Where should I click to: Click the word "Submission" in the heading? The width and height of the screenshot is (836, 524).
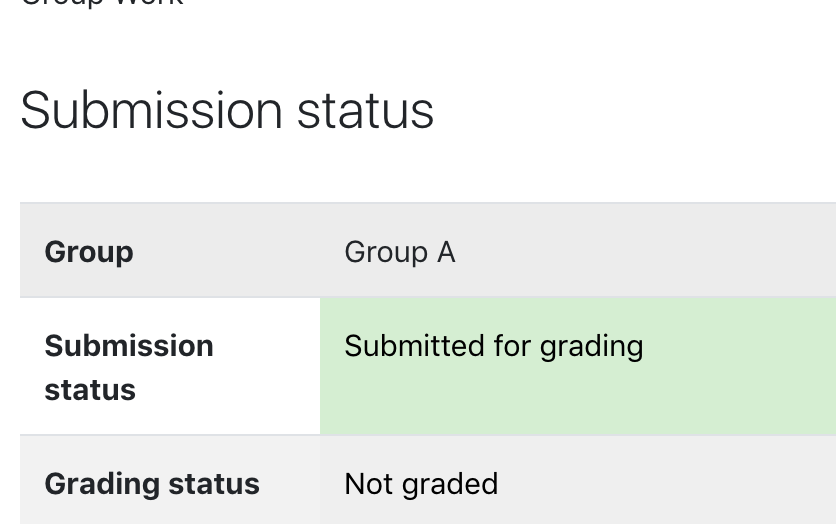151,111
